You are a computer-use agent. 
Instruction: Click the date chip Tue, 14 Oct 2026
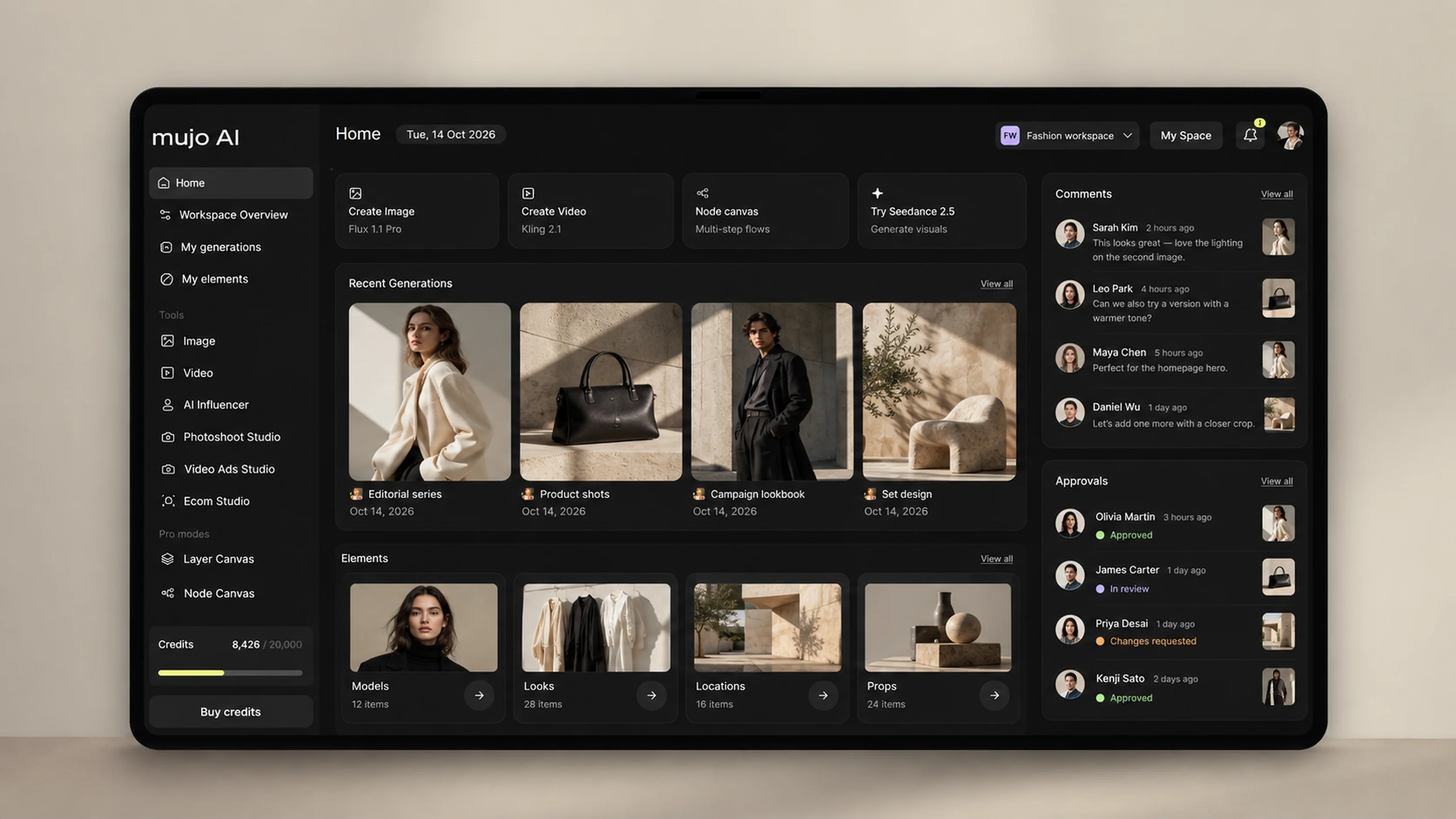(451, 134)
